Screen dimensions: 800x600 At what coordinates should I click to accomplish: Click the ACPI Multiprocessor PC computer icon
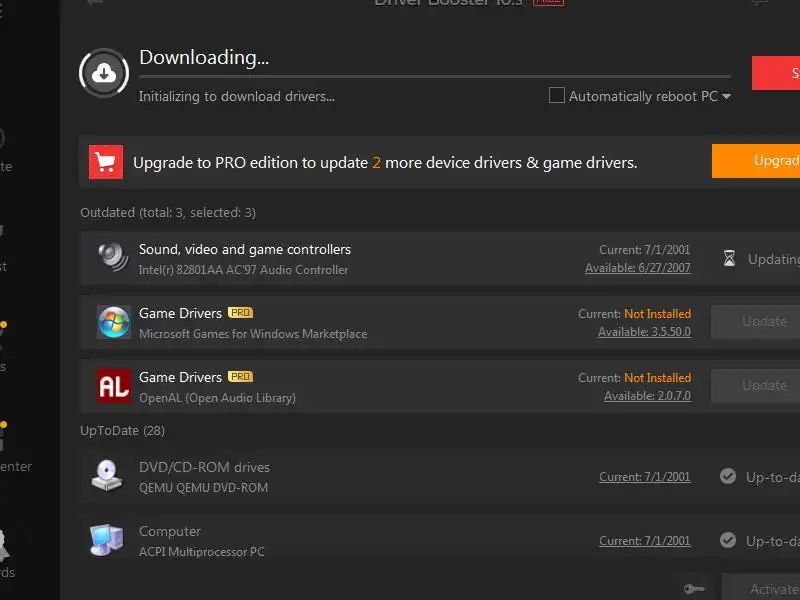107,540
